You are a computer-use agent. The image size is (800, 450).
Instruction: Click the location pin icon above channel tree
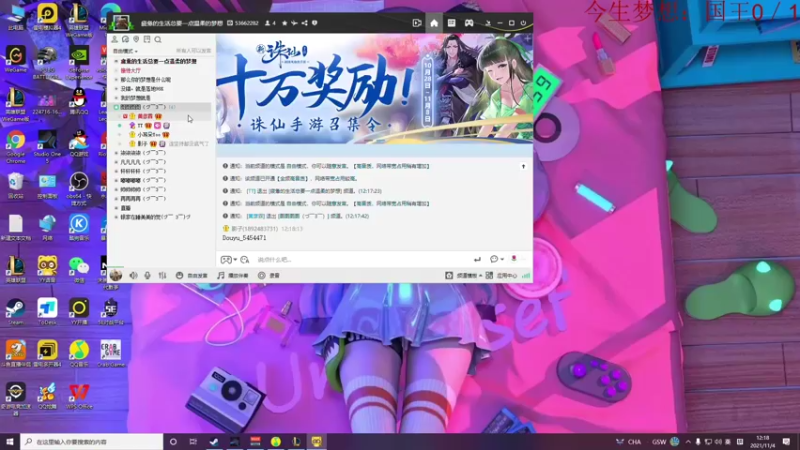[136, 39]
